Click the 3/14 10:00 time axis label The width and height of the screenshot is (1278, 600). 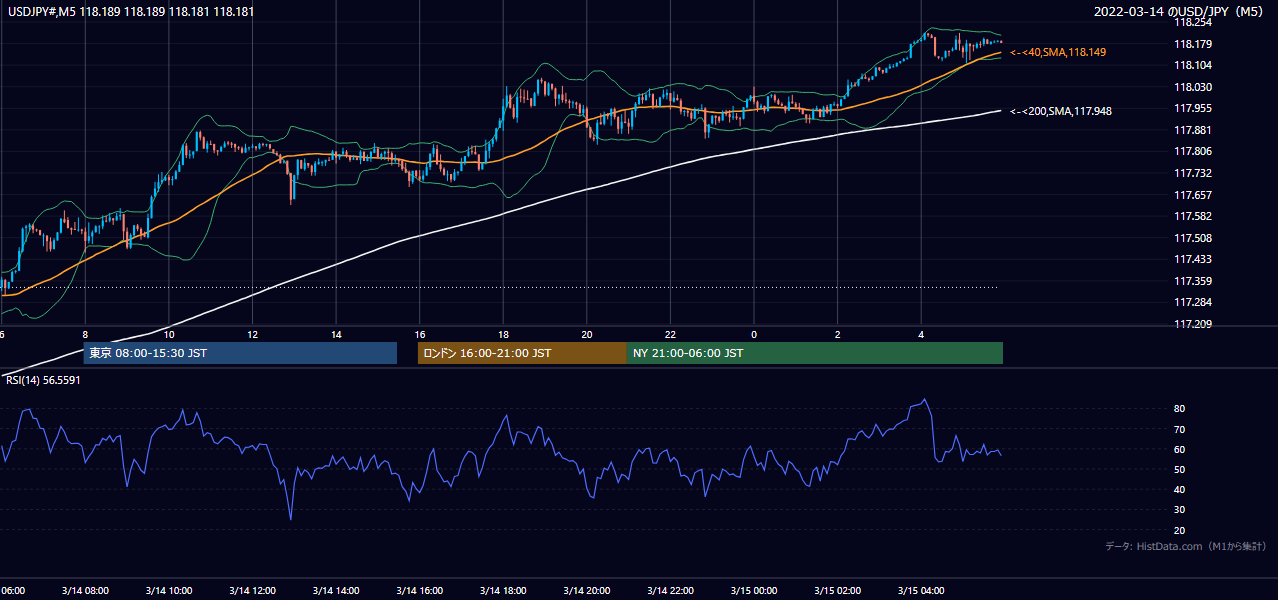coord(168,591)
